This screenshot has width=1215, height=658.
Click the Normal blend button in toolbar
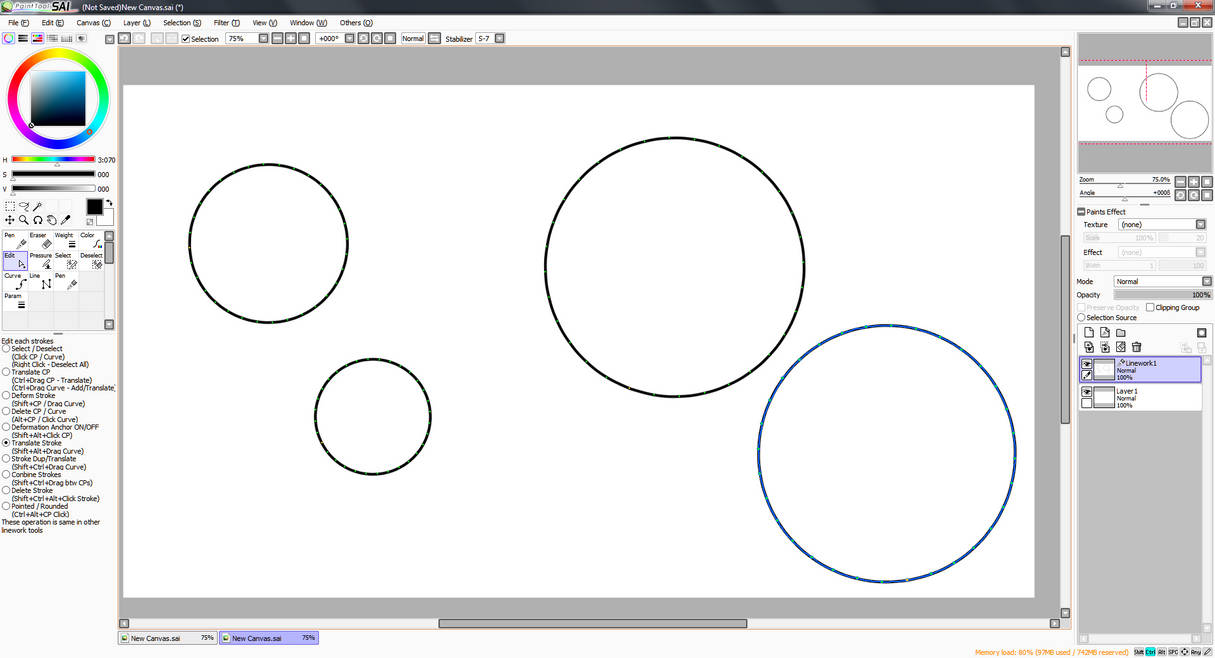(x=413, y=39)
